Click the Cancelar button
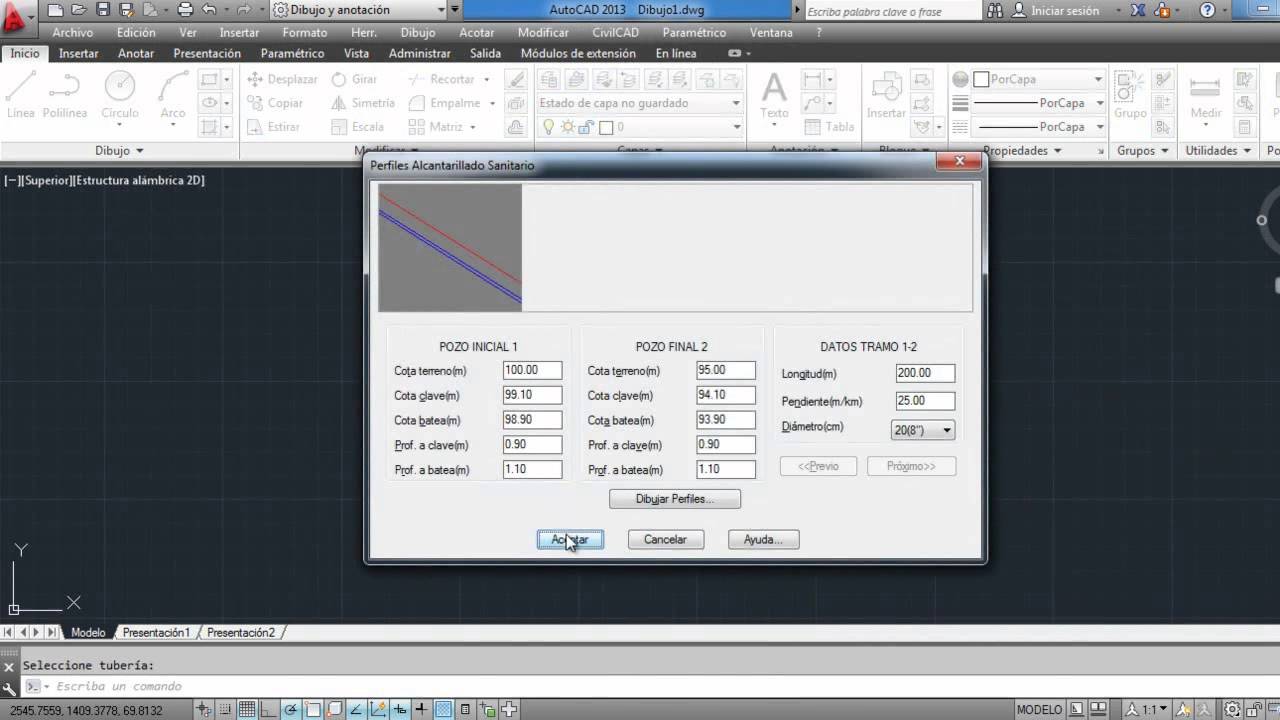 point(665,539)
